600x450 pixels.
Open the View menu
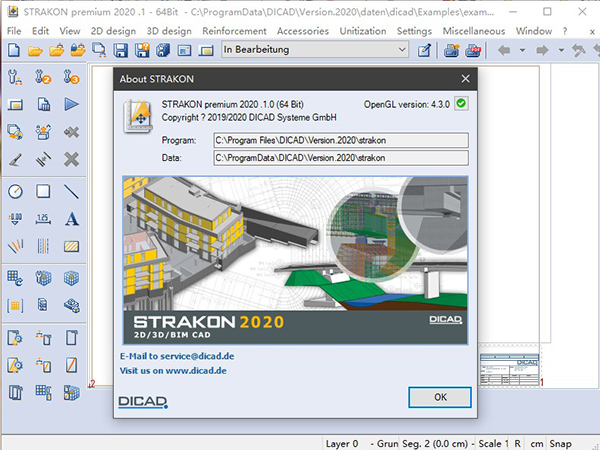[70, 31]
